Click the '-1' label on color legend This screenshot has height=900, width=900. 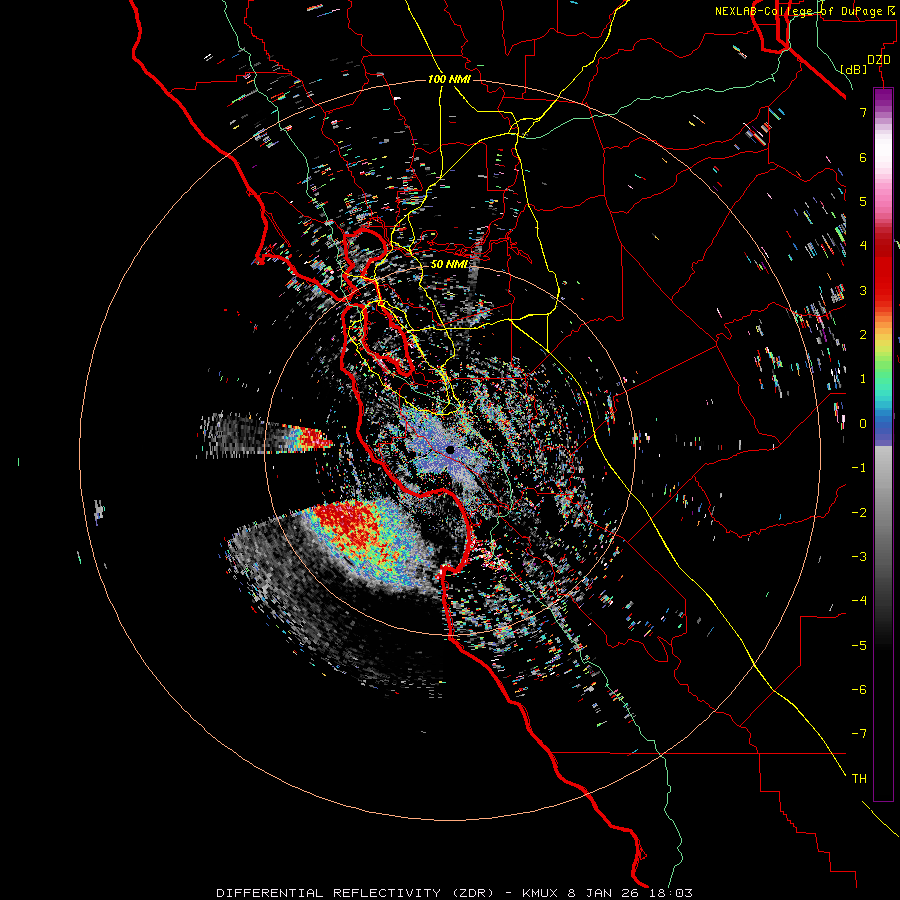(x=859, y=468)
